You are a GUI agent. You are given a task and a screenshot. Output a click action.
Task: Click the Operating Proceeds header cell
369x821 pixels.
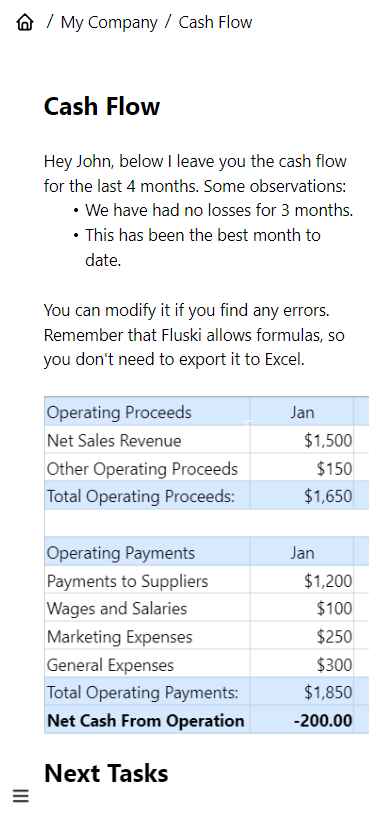click(147, 412)
